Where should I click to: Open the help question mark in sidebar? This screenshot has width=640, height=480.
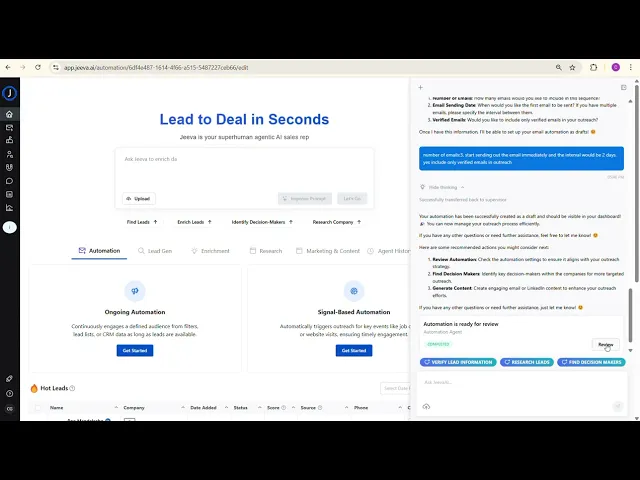(x=9, y=393)
